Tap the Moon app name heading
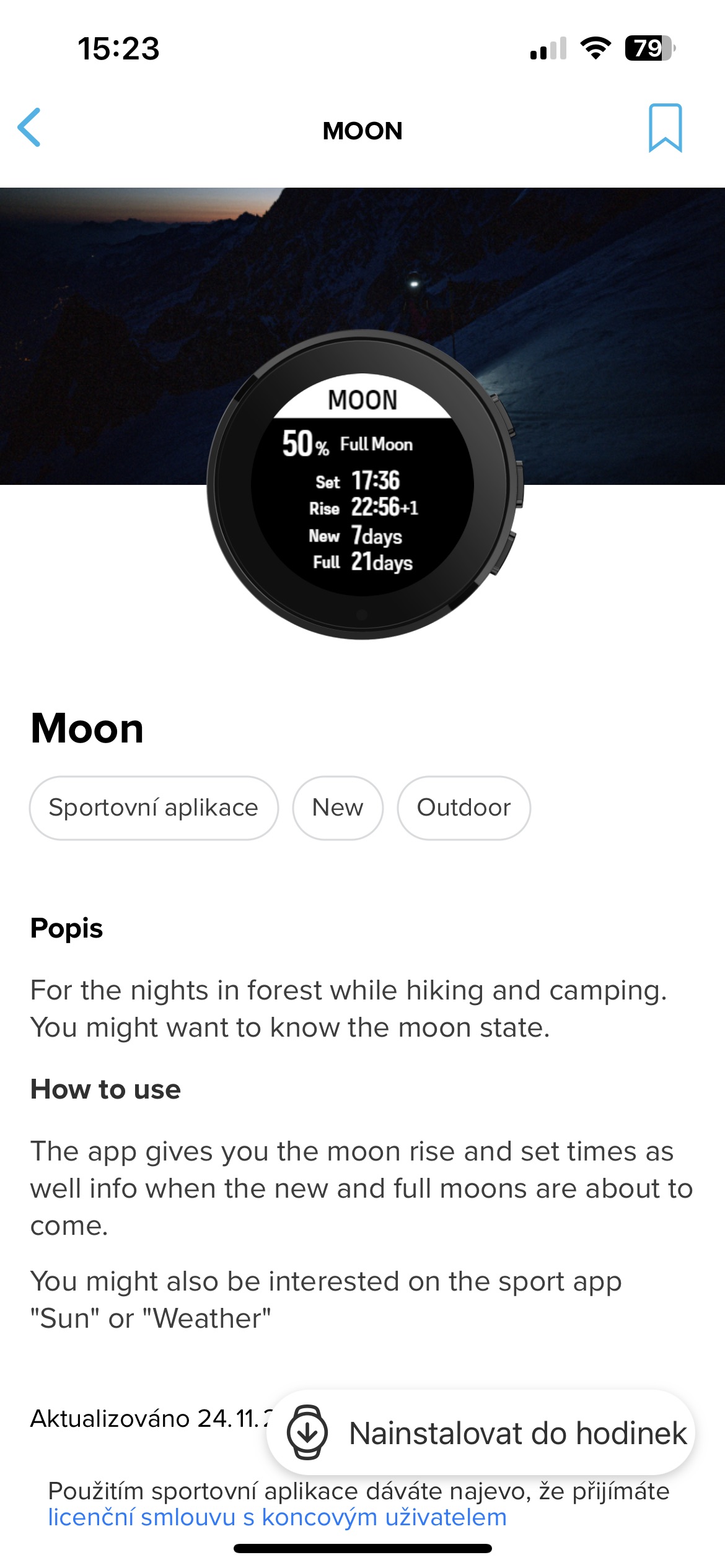725x1568 pixels. click(87, 728)
